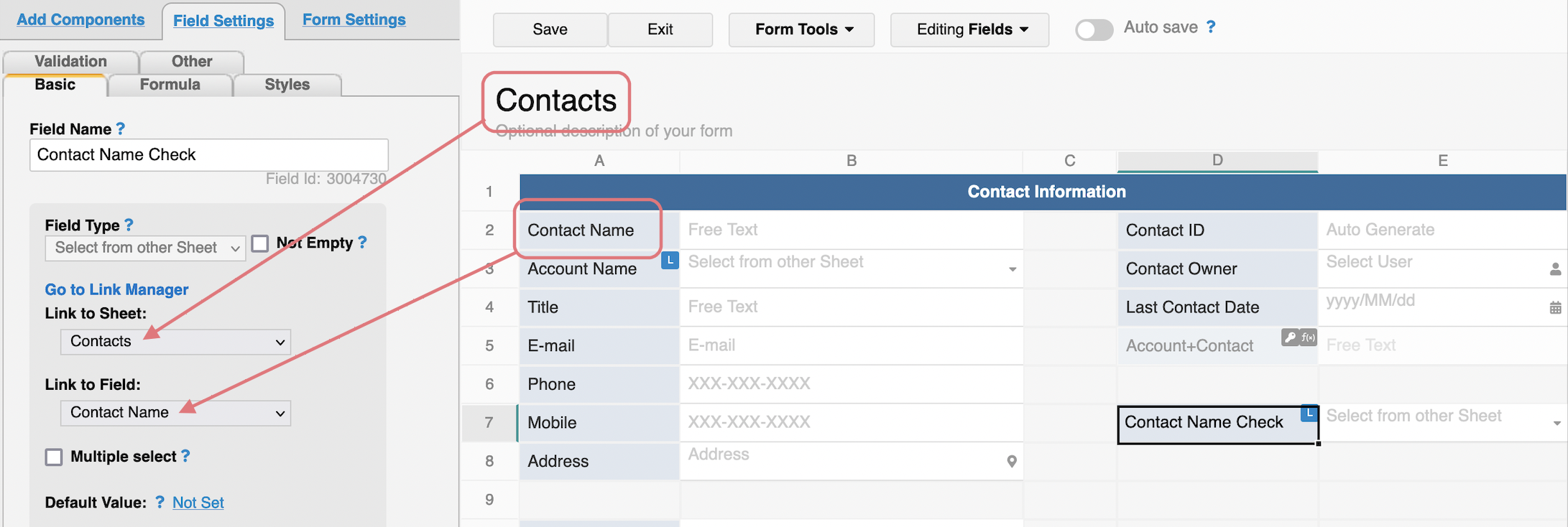Open the Link to Field dropdown
This screenshot has width=1568, height=527.
click(x=176, y=413)
